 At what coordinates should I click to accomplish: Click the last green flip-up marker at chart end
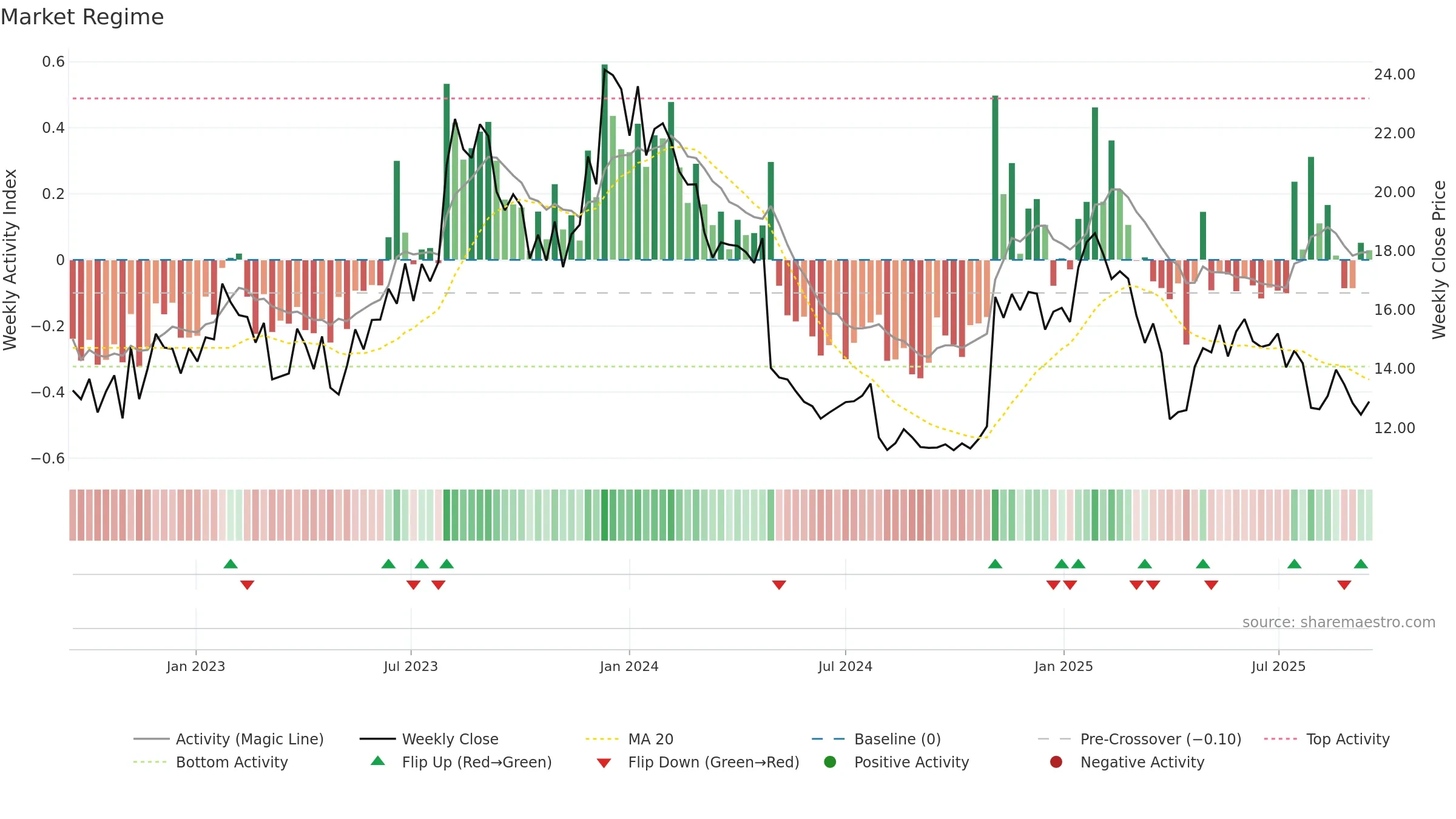[x=1361, y=564]
